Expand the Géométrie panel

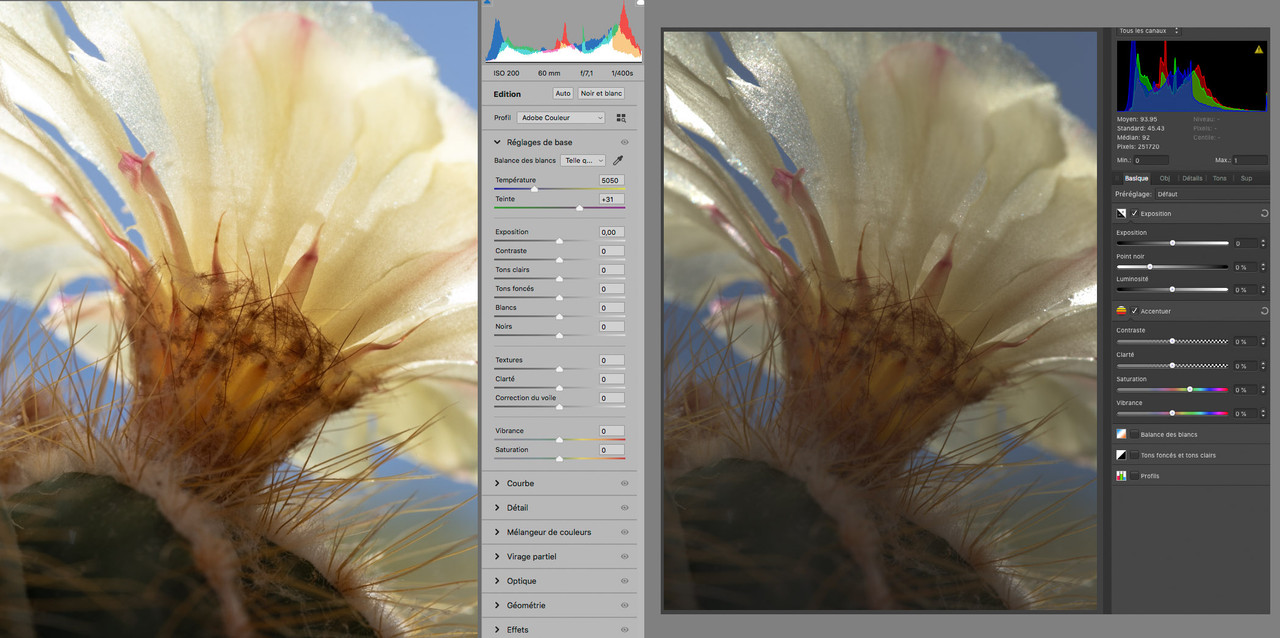[498, 605]
